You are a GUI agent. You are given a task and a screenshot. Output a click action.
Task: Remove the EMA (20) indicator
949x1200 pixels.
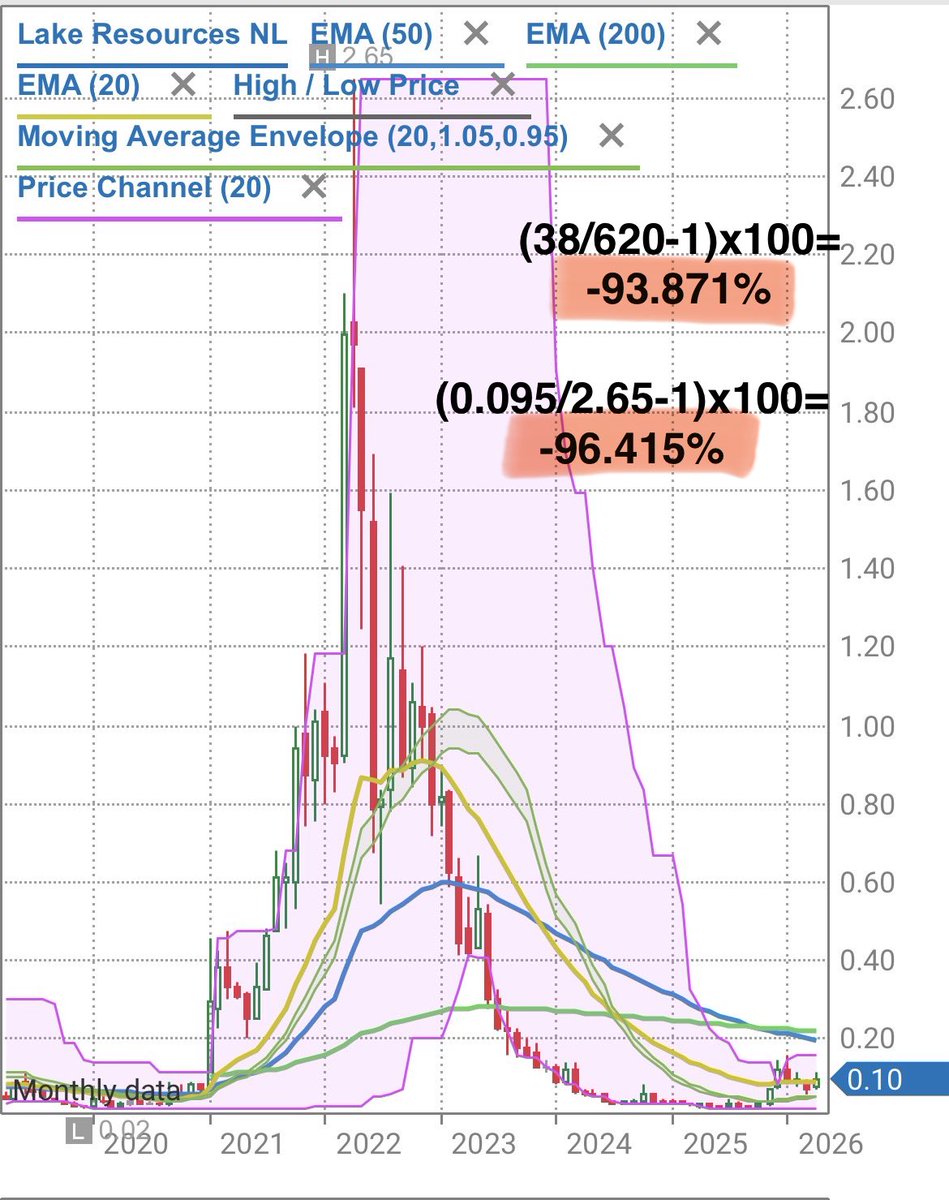click(x=183, y=84)
